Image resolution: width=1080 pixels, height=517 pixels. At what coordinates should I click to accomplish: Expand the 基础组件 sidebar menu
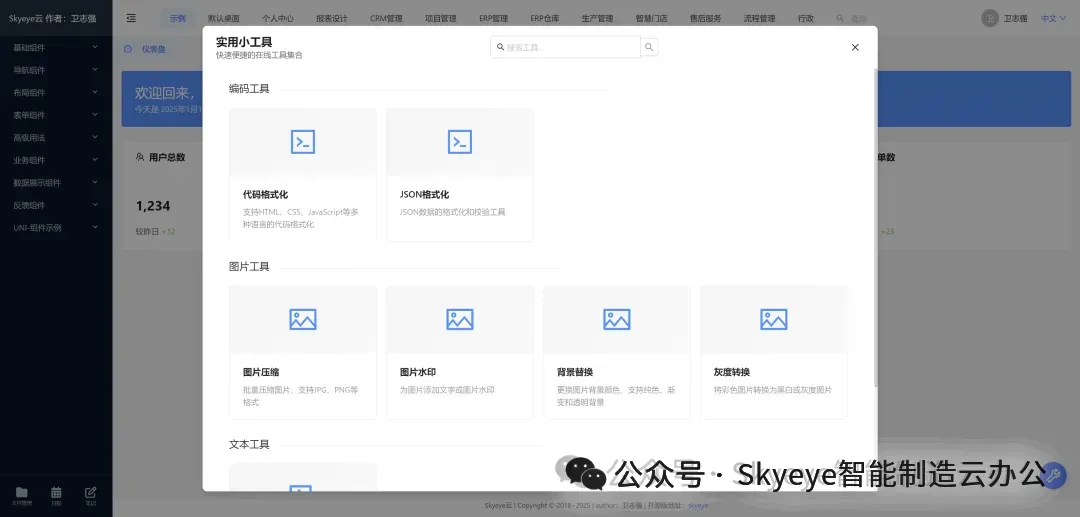56,48
